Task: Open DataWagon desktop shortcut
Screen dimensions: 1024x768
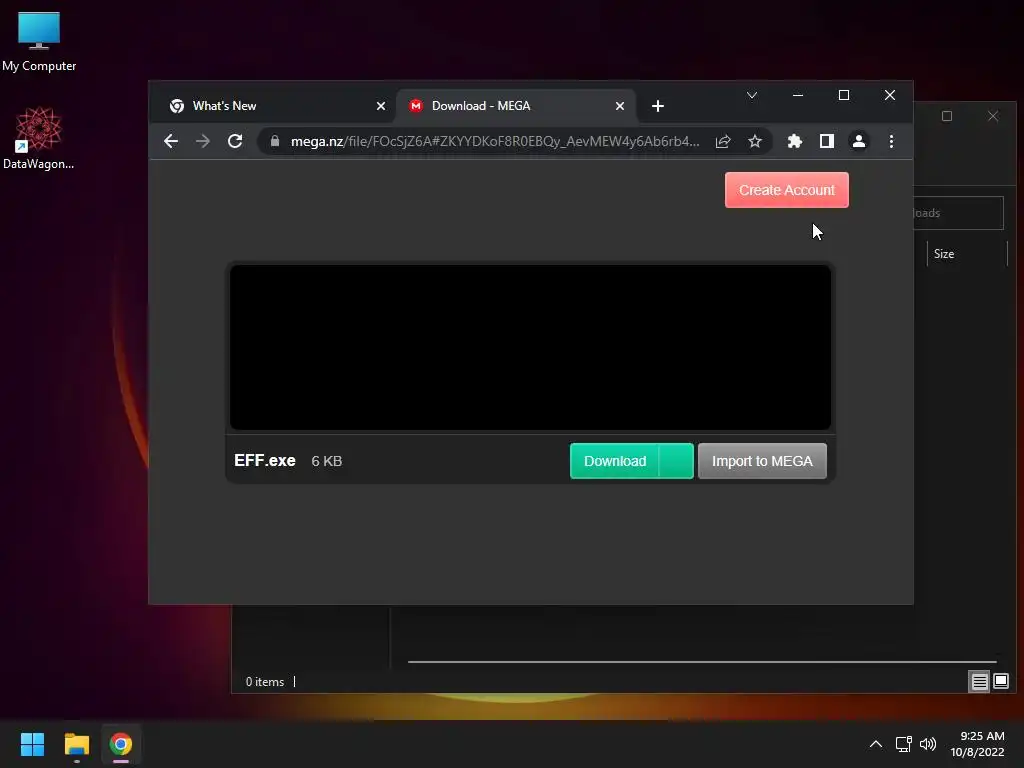Action: (x=38, y=138)
